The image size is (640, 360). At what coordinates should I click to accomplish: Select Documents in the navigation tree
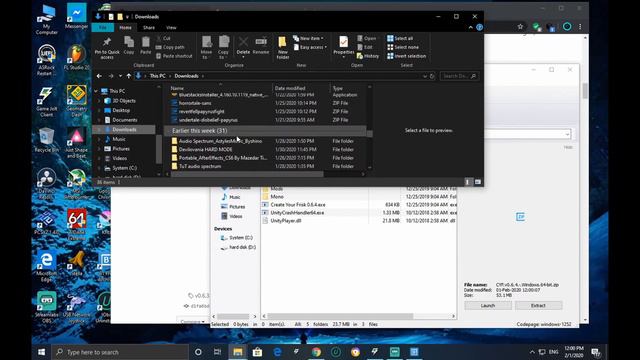tap(124, 120)
